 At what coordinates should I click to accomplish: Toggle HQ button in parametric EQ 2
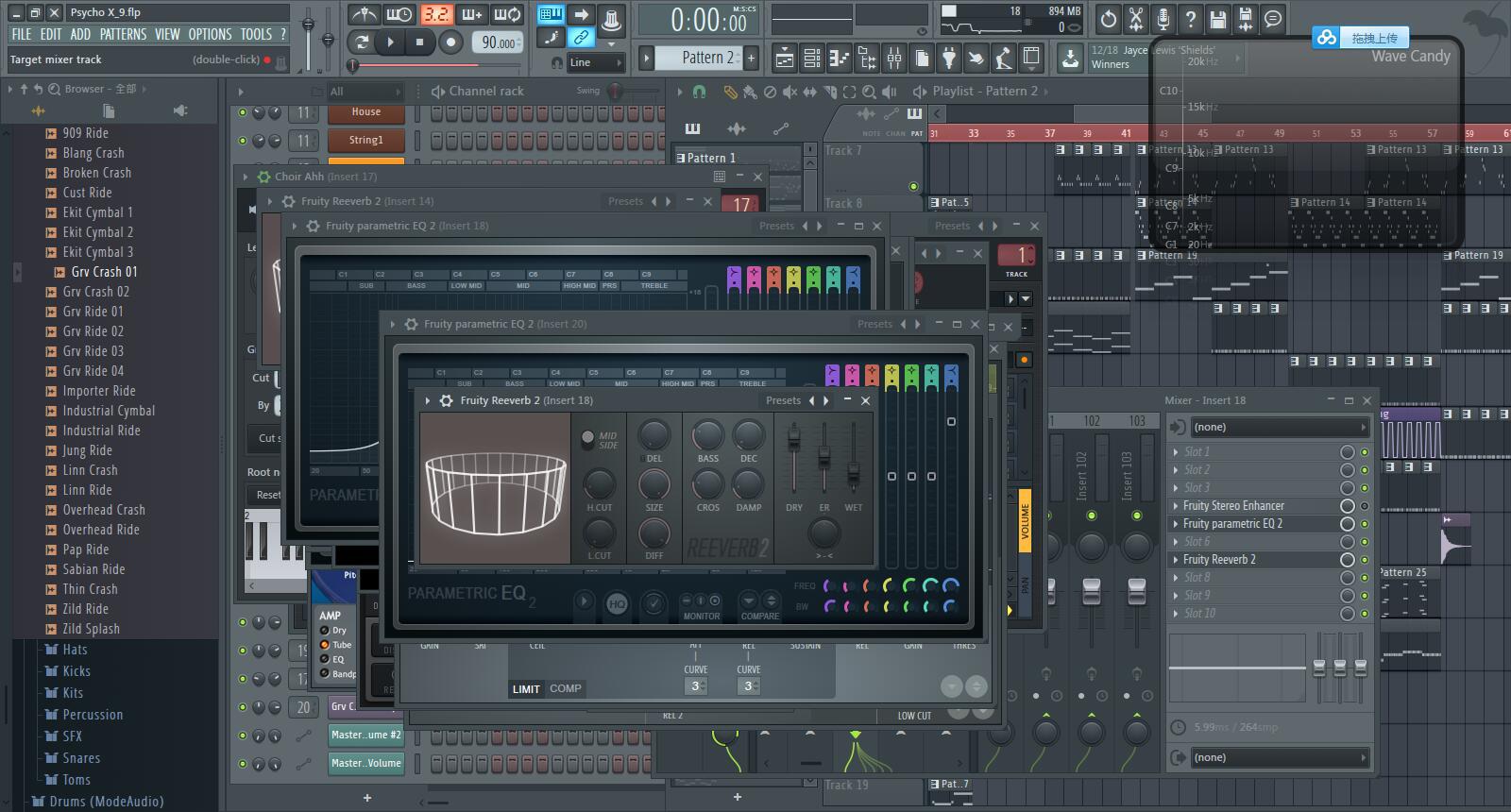coord(618,602)
